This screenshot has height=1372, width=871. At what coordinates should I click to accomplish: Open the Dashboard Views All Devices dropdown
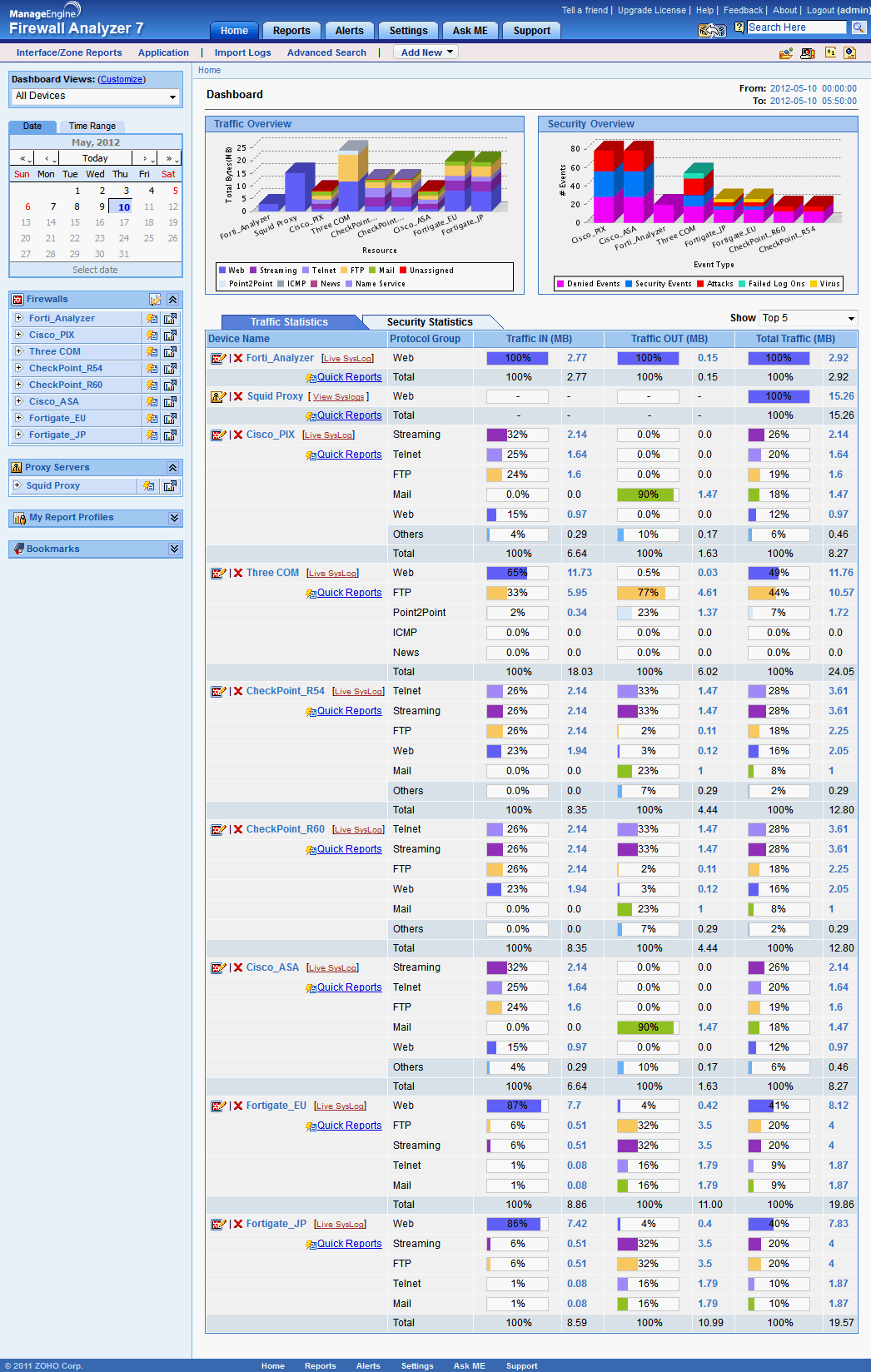point(96,97)
